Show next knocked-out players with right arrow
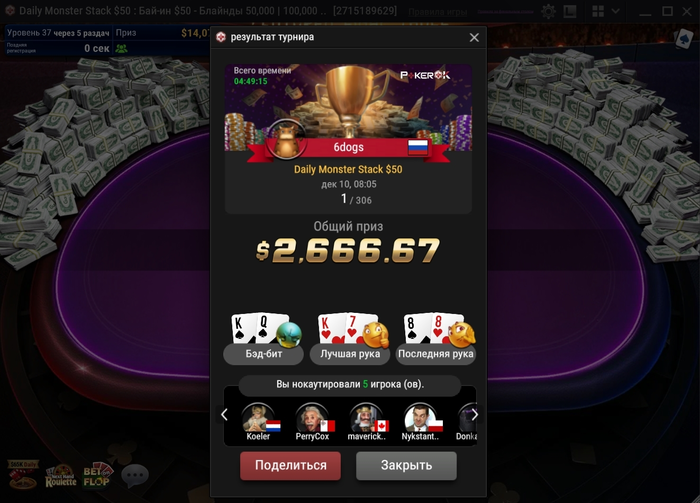This screenshot has width=700, height=503. point(475,415)
